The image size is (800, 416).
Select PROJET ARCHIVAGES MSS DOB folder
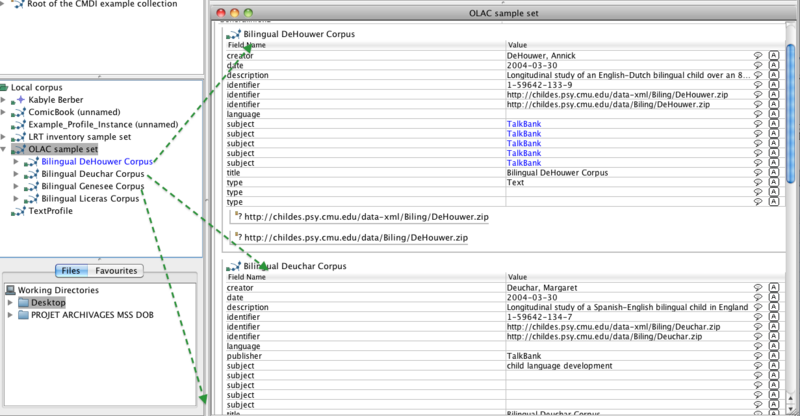pos(92,314)
